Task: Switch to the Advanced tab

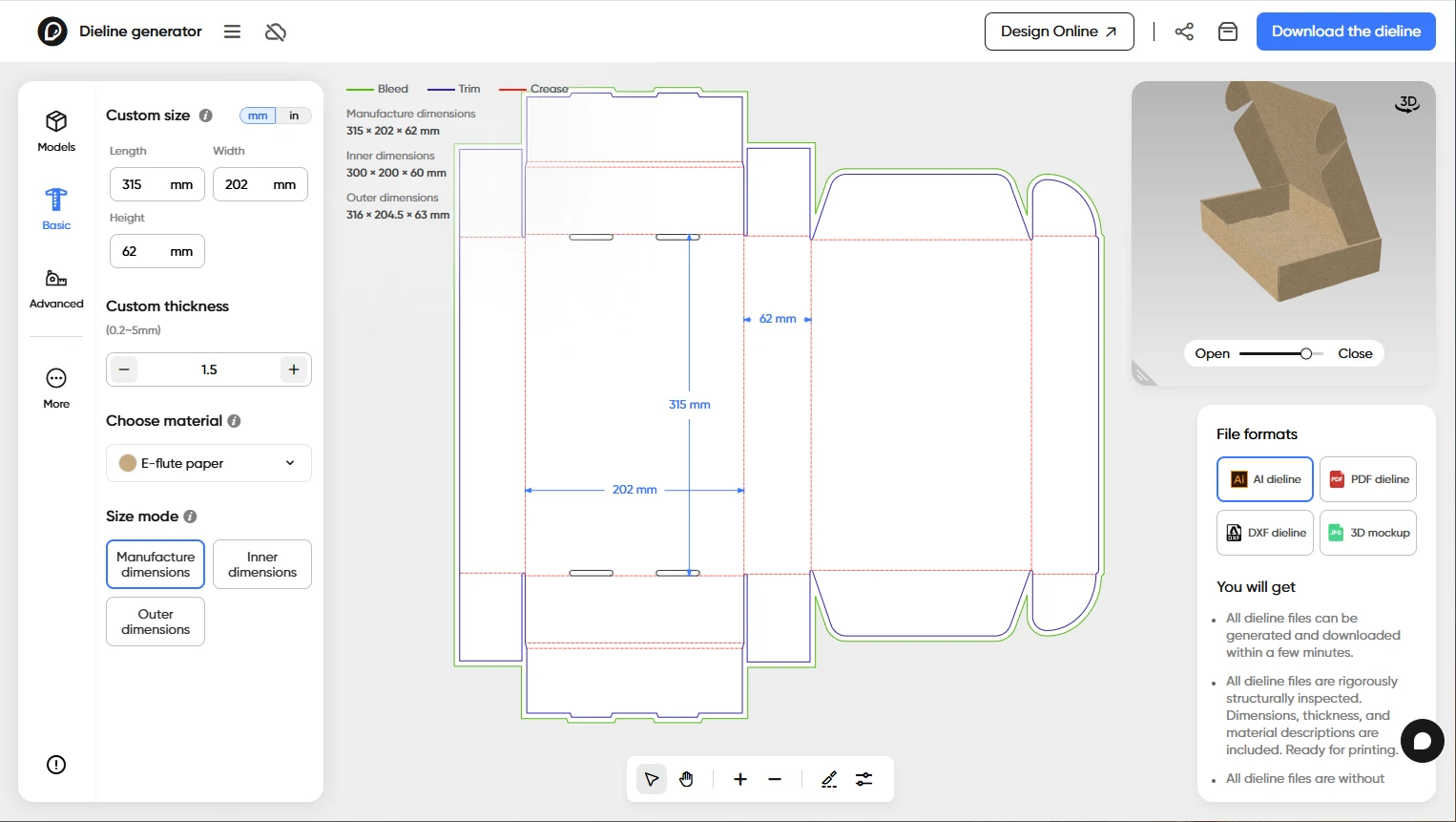Action: pyautogui.click(x=56, y=288)
